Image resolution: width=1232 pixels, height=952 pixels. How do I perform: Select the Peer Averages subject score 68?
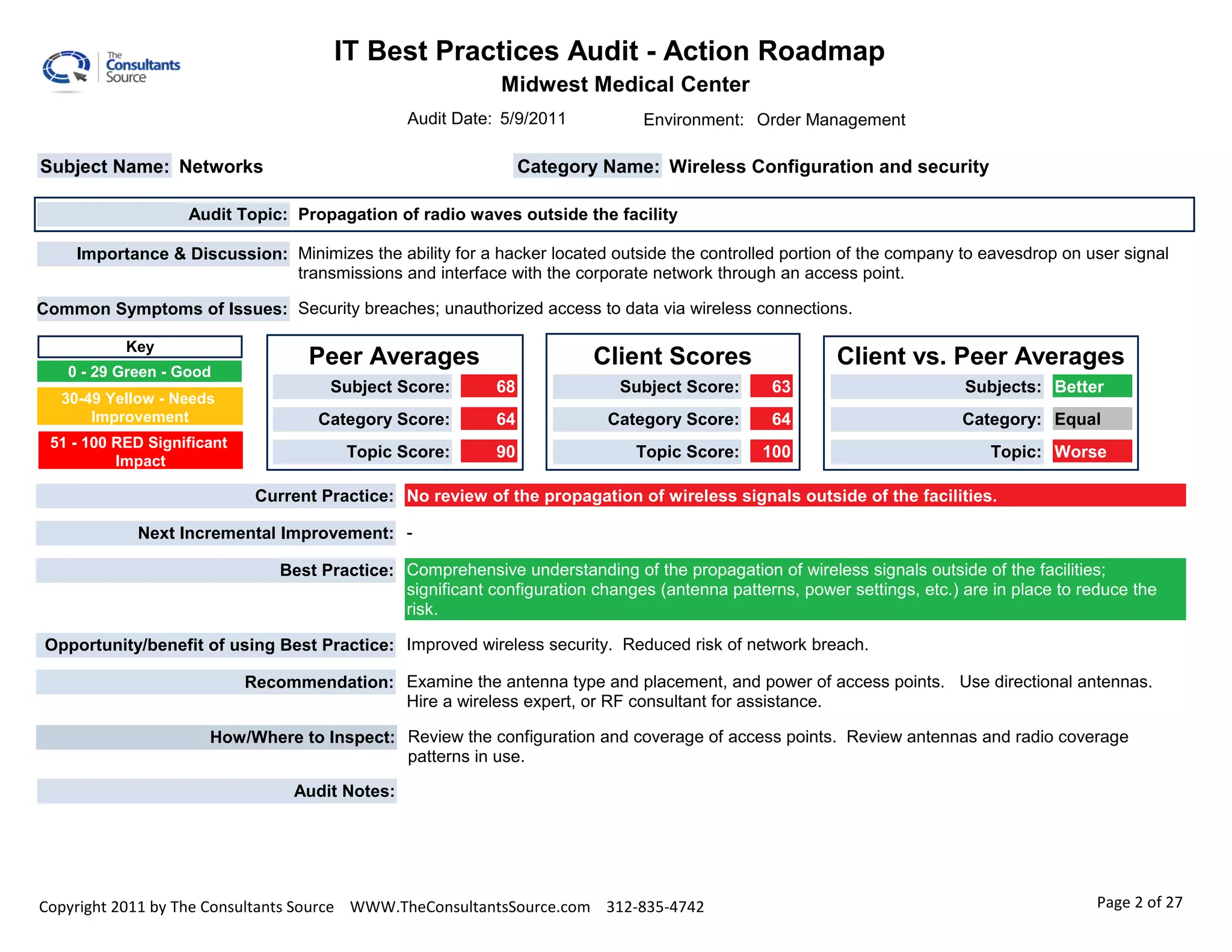coord(488,387)
